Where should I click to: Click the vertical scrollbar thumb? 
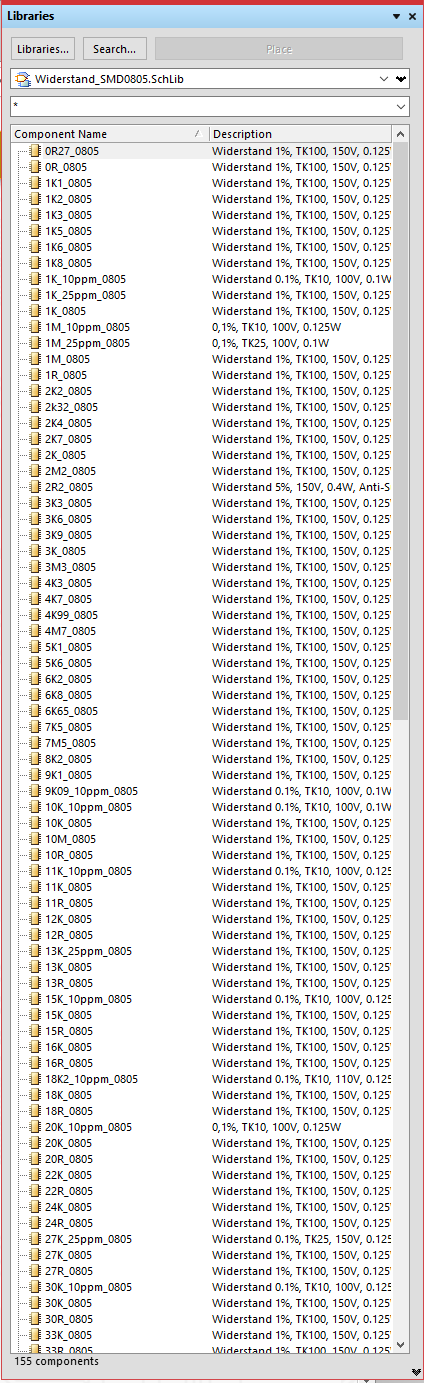[401, 431]
